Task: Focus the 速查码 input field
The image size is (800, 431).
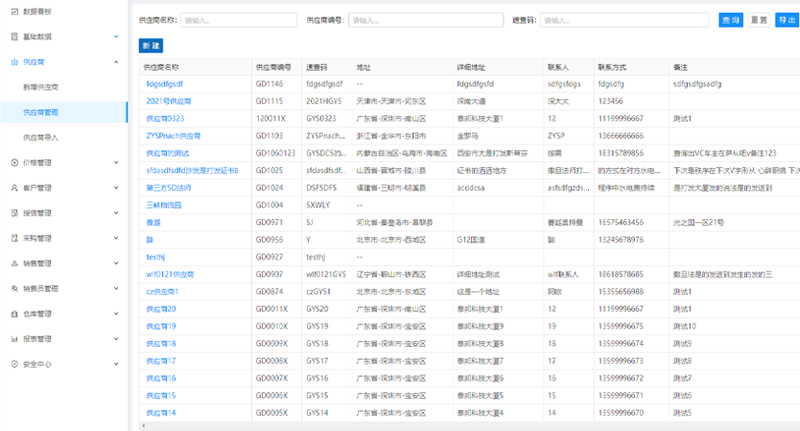Action: point(624,20)
